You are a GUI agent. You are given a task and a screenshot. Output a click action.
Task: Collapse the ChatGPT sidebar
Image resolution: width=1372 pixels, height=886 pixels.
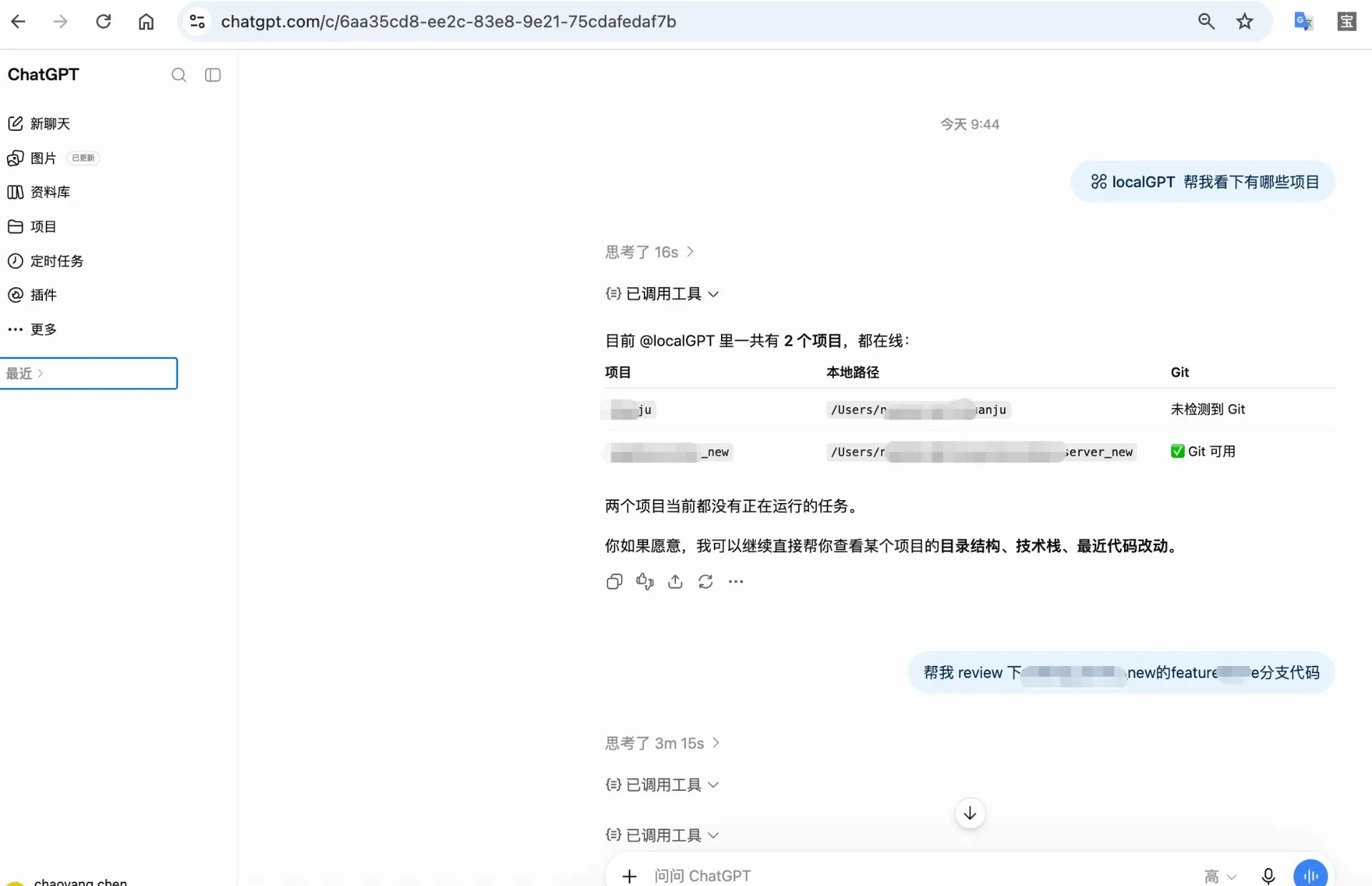[x=213, y=75]
